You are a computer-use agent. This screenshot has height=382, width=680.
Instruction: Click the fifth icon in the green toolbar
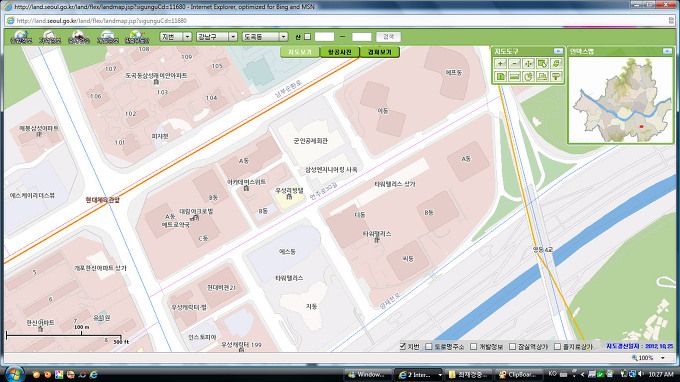pyautogui.click(x=137, y=37)
